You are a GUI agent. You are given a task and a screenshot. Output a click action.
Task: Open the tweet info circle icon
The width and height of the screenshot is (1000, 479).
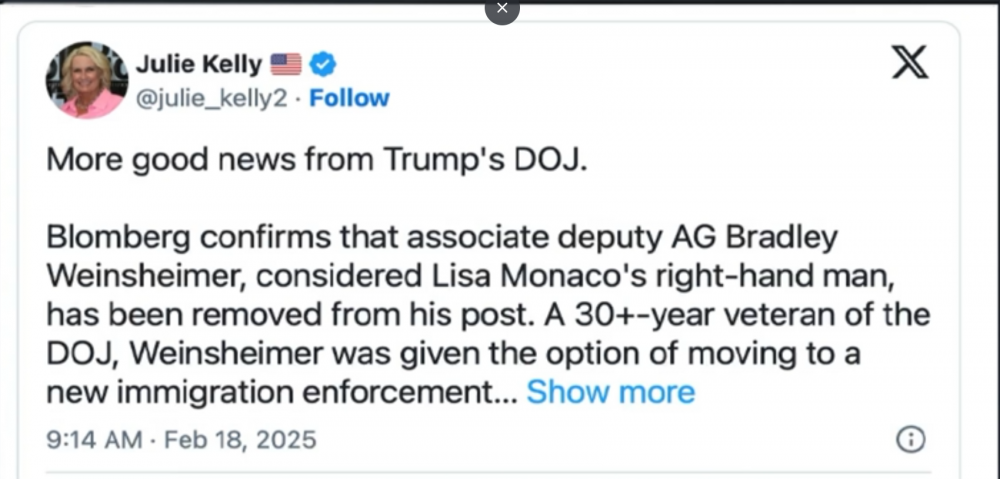[911, 439]
